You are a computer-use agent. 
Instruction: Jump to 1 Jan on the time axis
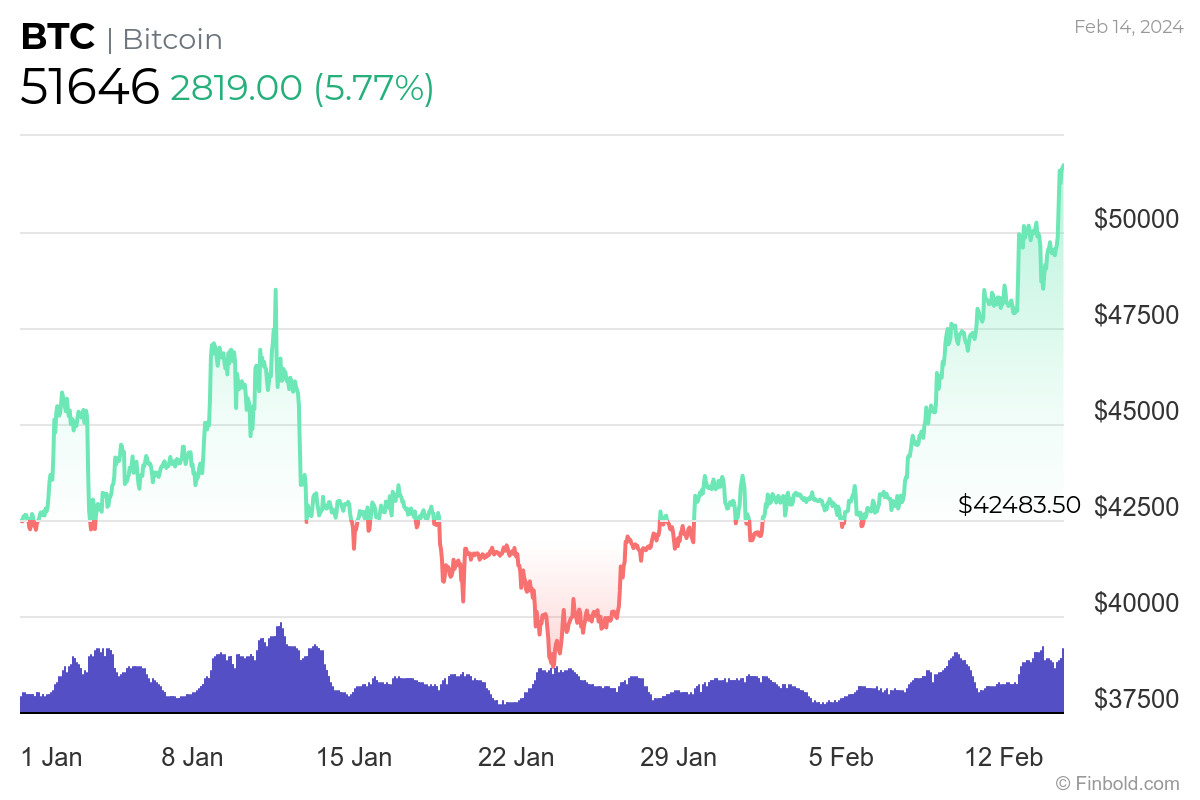51,757
